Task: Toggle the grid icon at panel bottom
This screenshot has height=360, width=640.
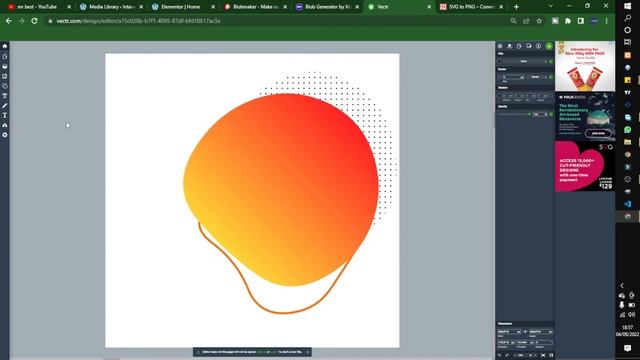Action: 551,356
